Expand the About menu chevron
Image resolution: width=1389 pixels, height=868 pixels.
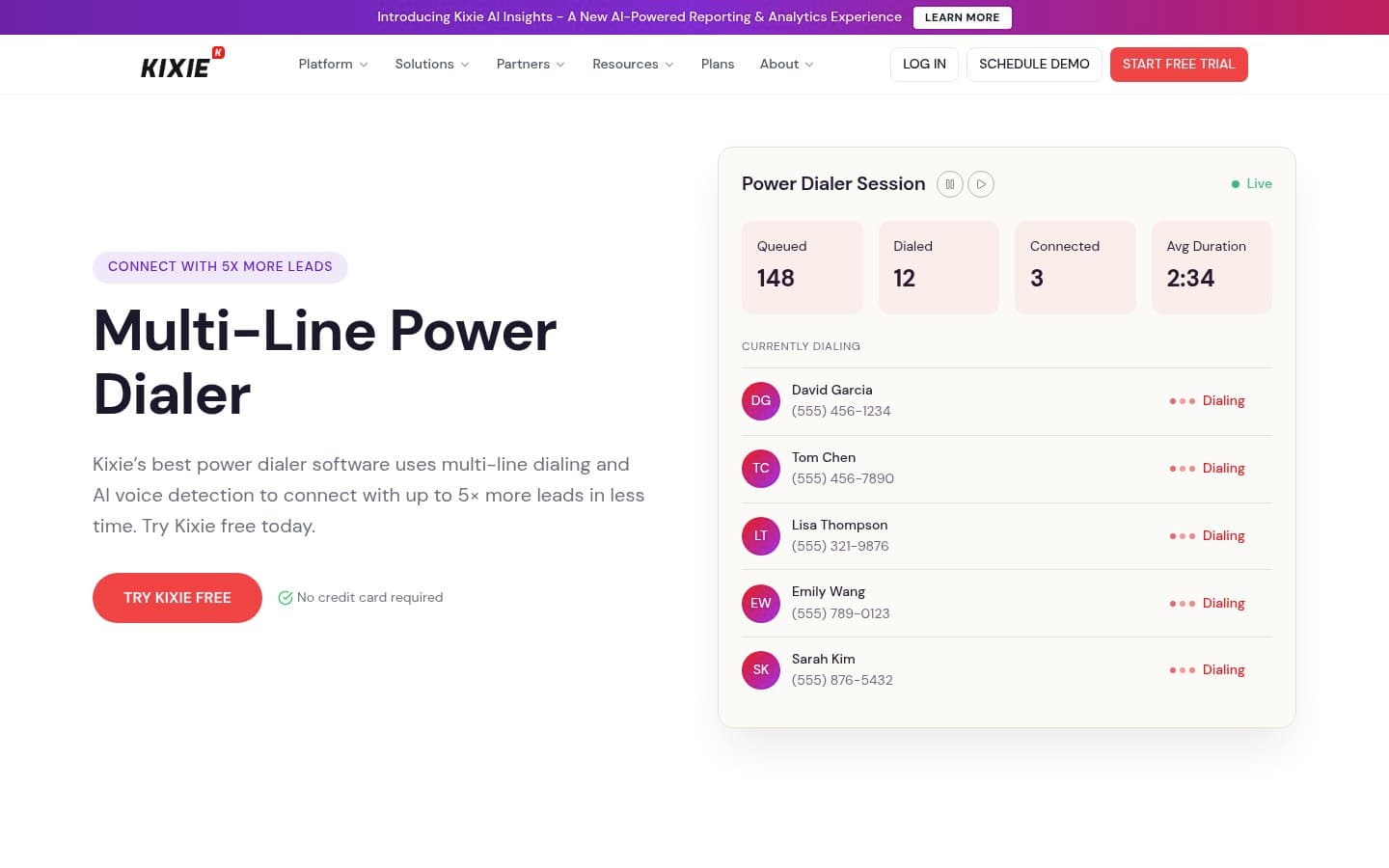click(x=809, y=65)
